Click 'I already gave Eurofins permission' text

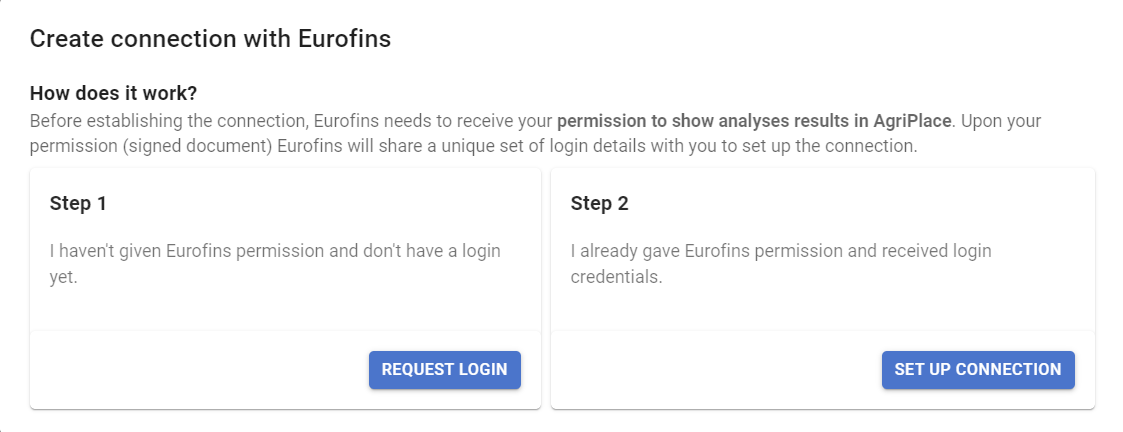point(705,251)
